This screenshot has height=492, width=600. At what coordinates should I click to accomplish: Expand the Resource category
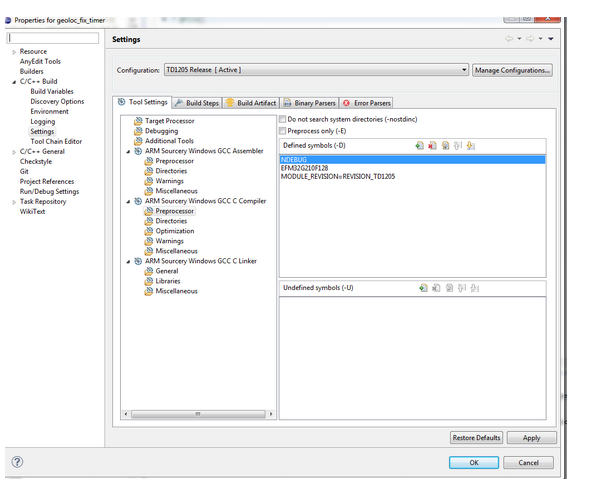click(14, 52)
